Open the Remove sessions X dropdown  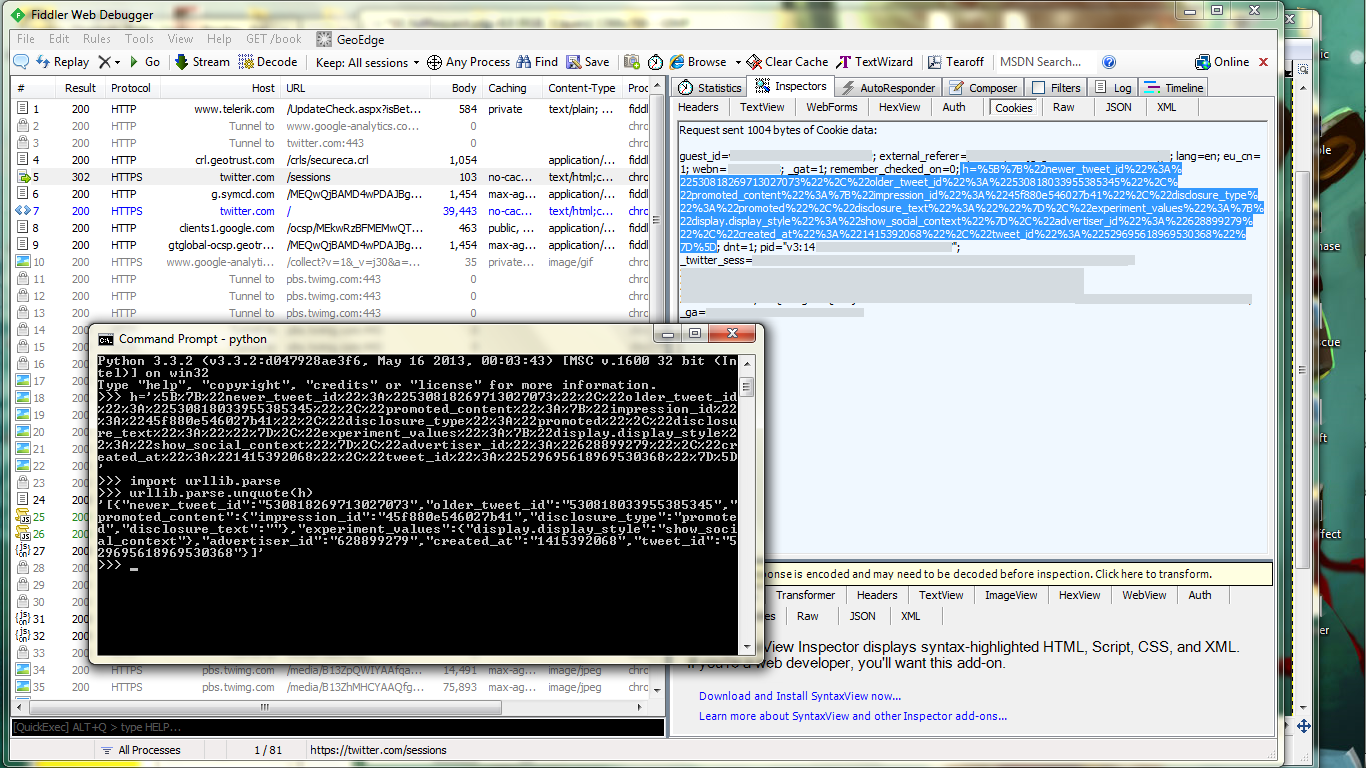pos(110,62)
